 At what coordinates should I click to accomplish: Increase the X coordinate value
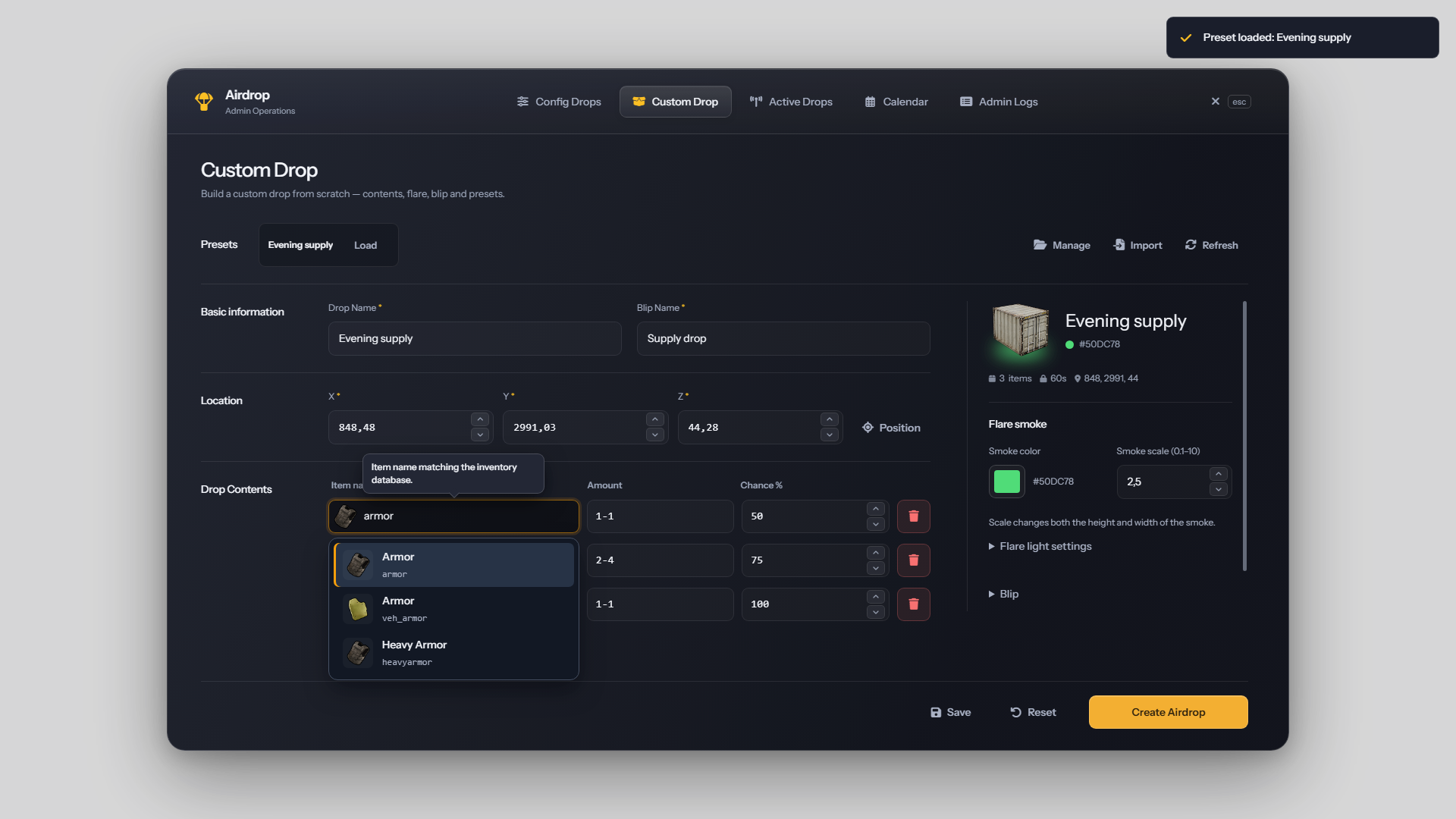(480, 419)
